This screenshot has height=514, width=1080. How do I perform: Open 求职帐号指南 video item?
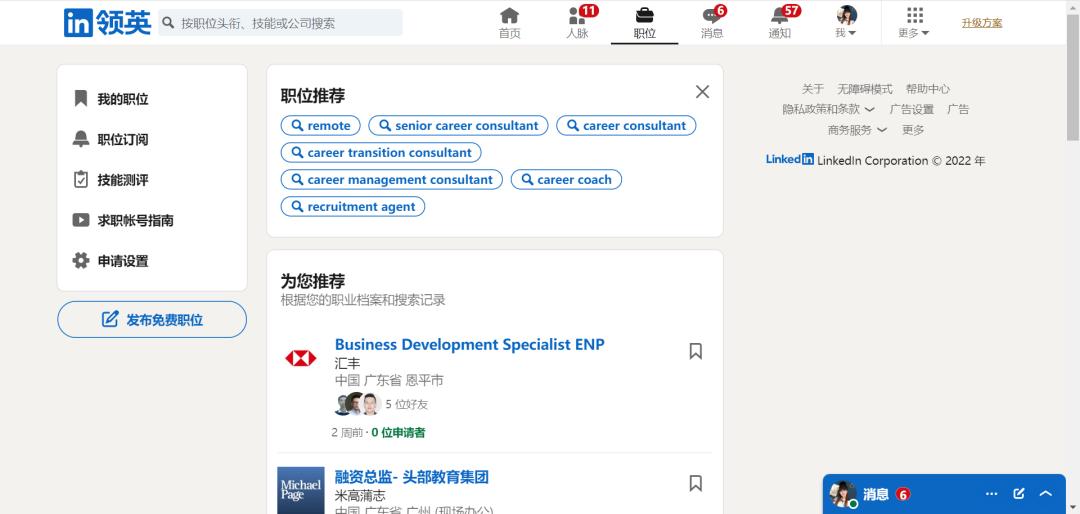123,220
